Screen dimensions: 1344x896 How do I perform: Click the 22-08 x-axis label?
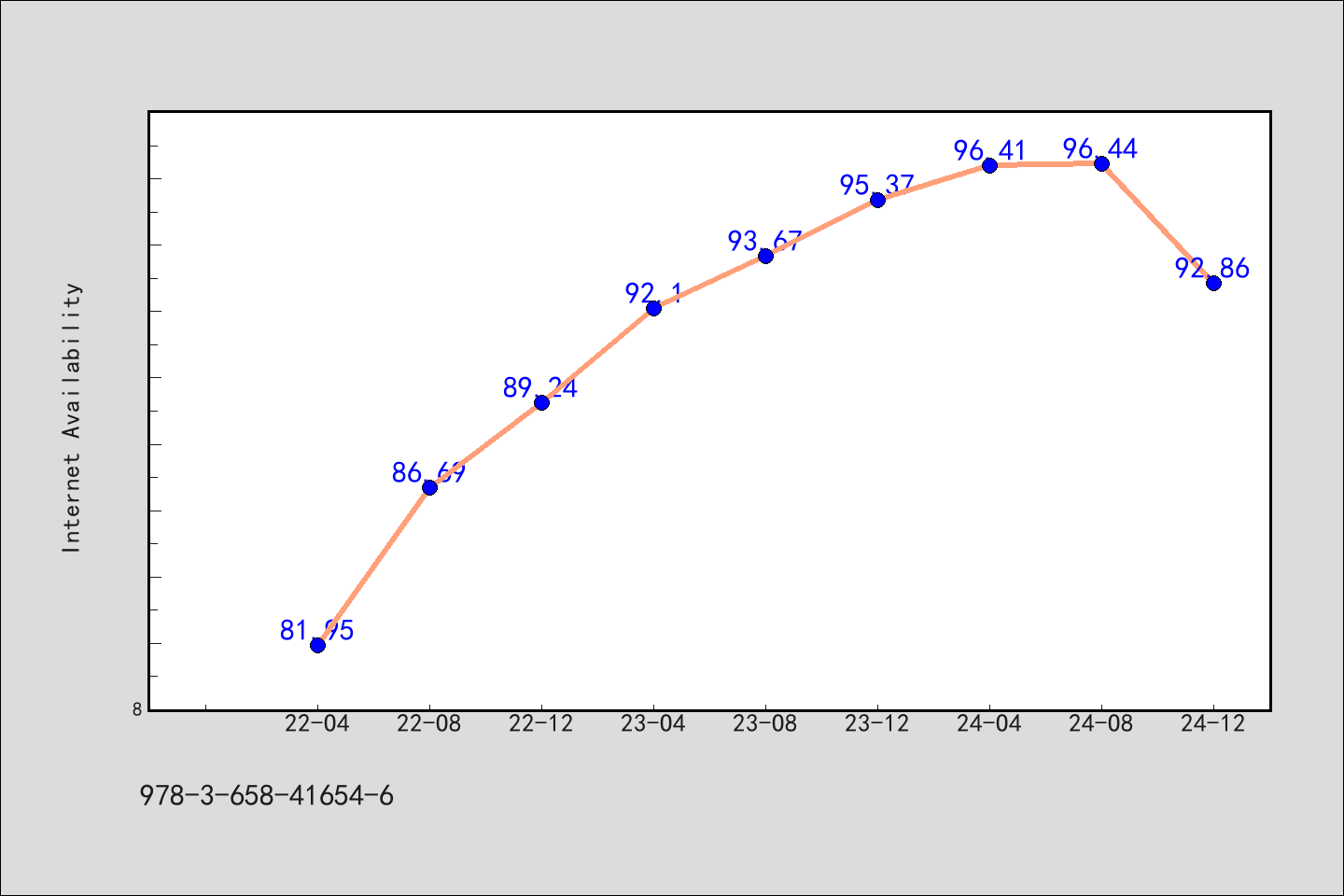pyautogui.click(x=429, y=724)
